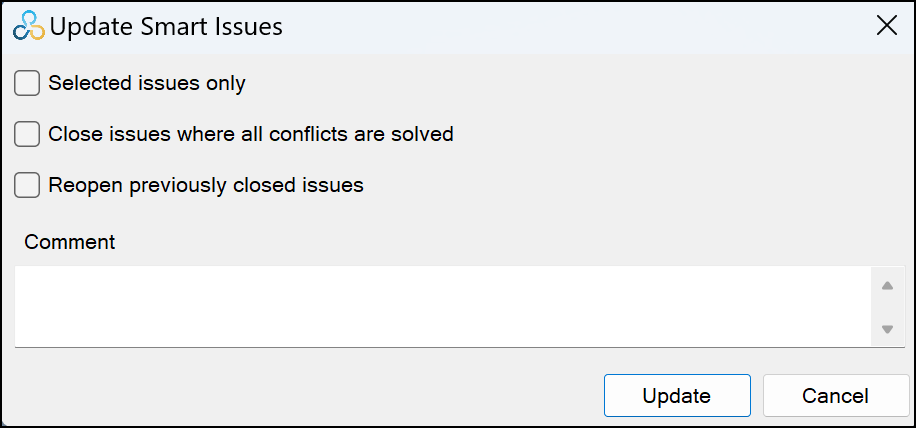Click the "Close issues where all conflicts are solved" label
Screen dimensions: 916x428
coord(251,134)
